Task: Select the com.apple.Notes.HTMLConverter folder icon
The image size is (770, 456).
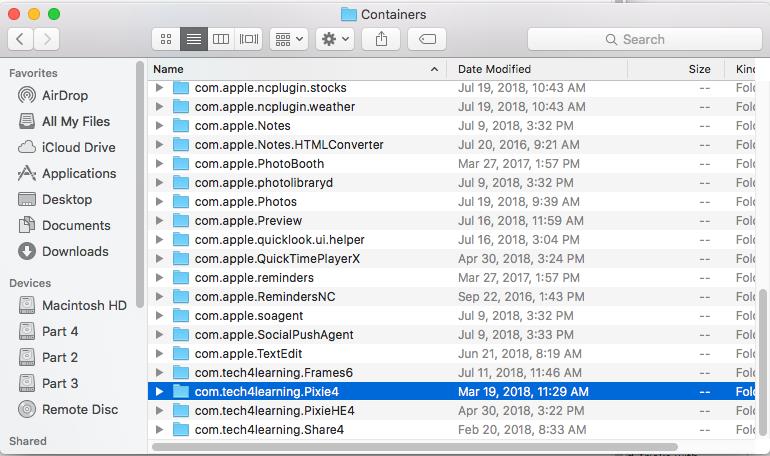Action: pyautogui.click(x=181, y=145)
